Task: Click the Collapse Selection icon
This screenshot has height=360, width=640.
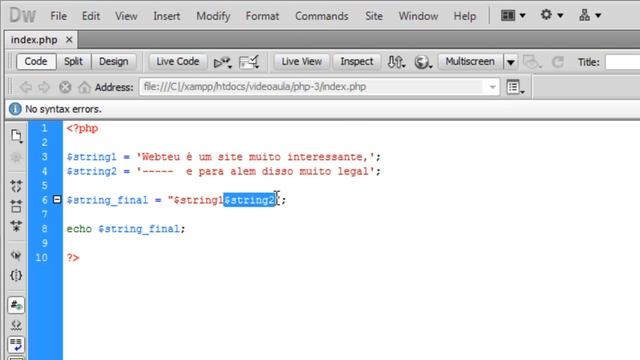Action: (x=16, y=206)
